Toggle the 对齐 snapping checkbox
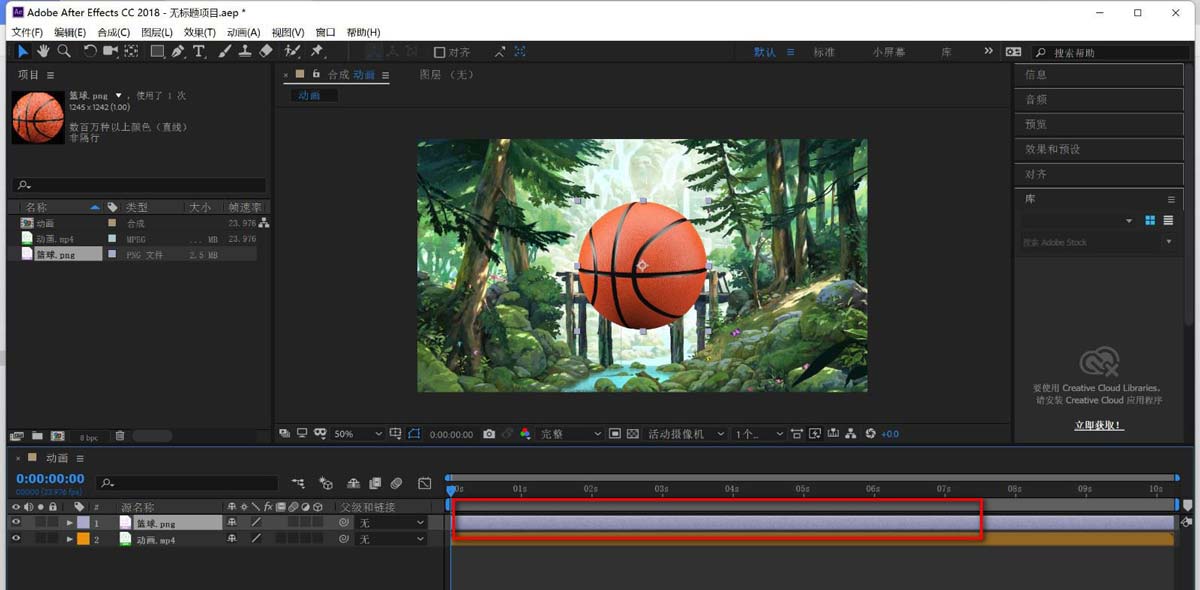Viewport: 1200px width, 590px height. (439, 52)
